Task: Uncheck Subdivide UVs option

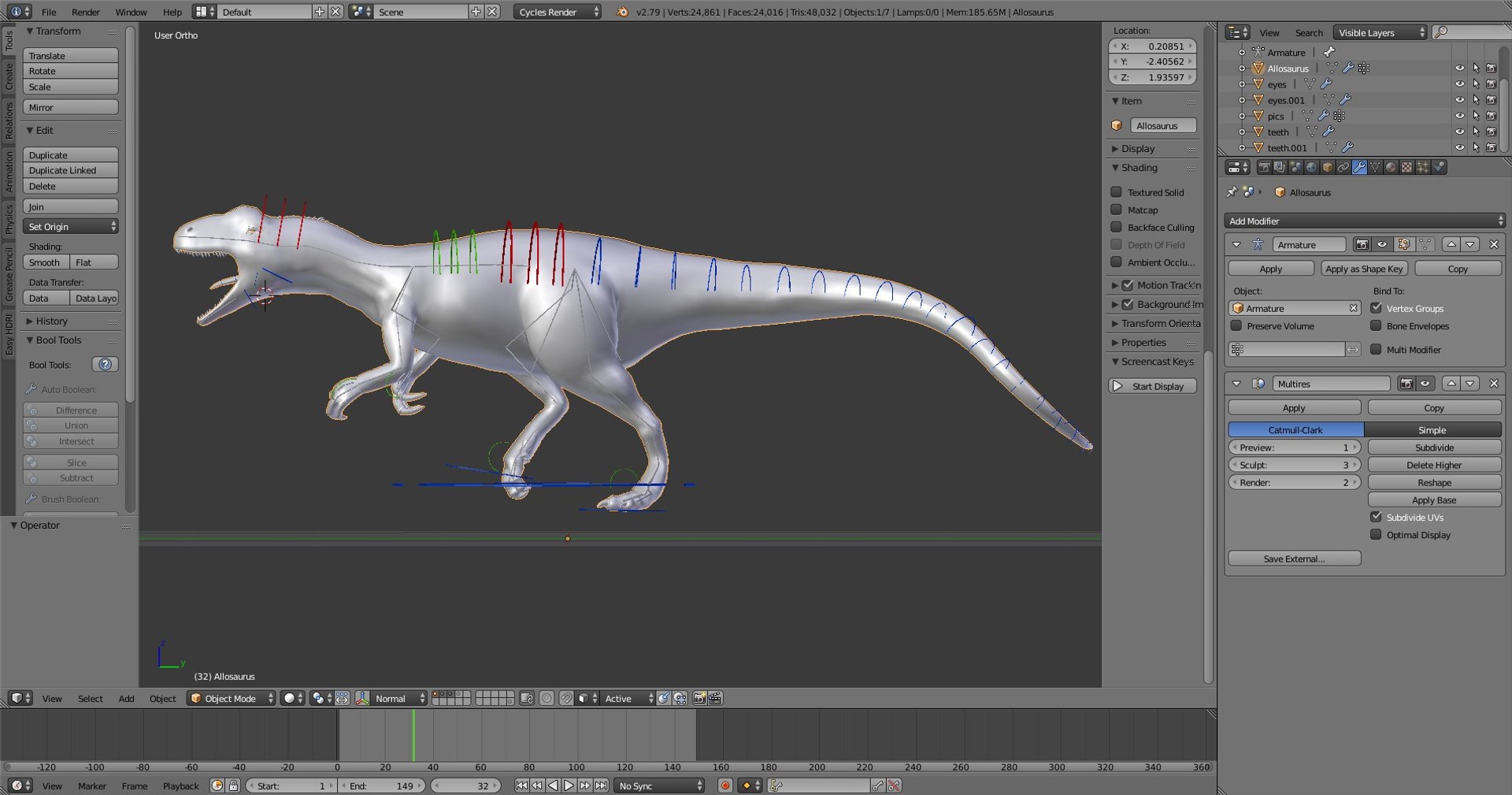Action: click(x=1376, y=517)
